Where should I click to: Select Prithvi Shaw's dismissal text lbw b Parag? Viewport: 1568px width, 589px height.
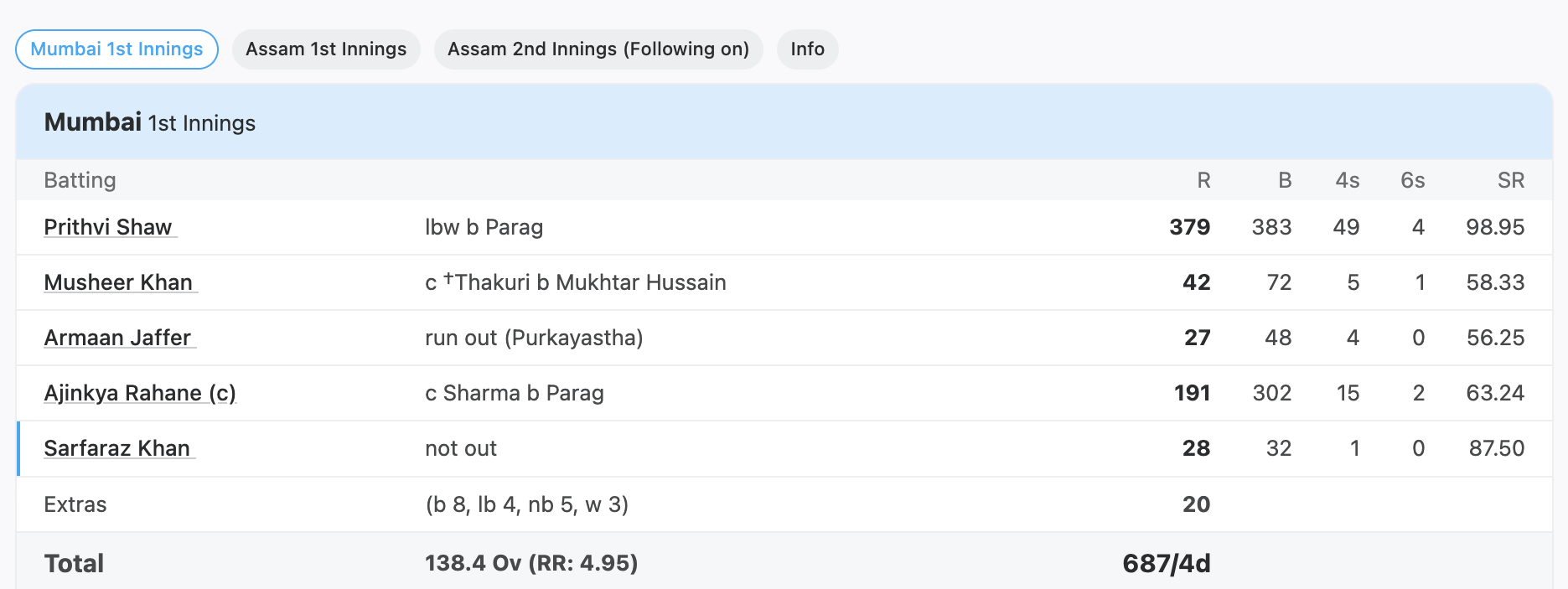point(484,226)
